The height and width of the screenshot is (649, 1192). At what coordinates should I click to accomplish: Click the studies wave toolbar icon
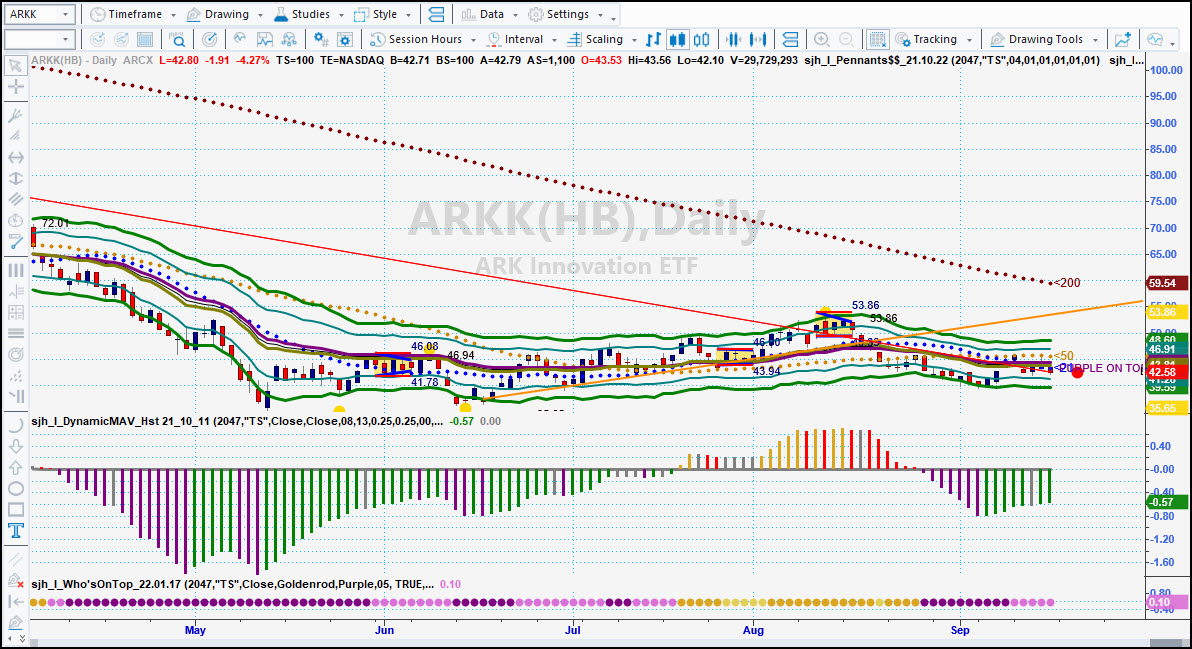[240, 40]
